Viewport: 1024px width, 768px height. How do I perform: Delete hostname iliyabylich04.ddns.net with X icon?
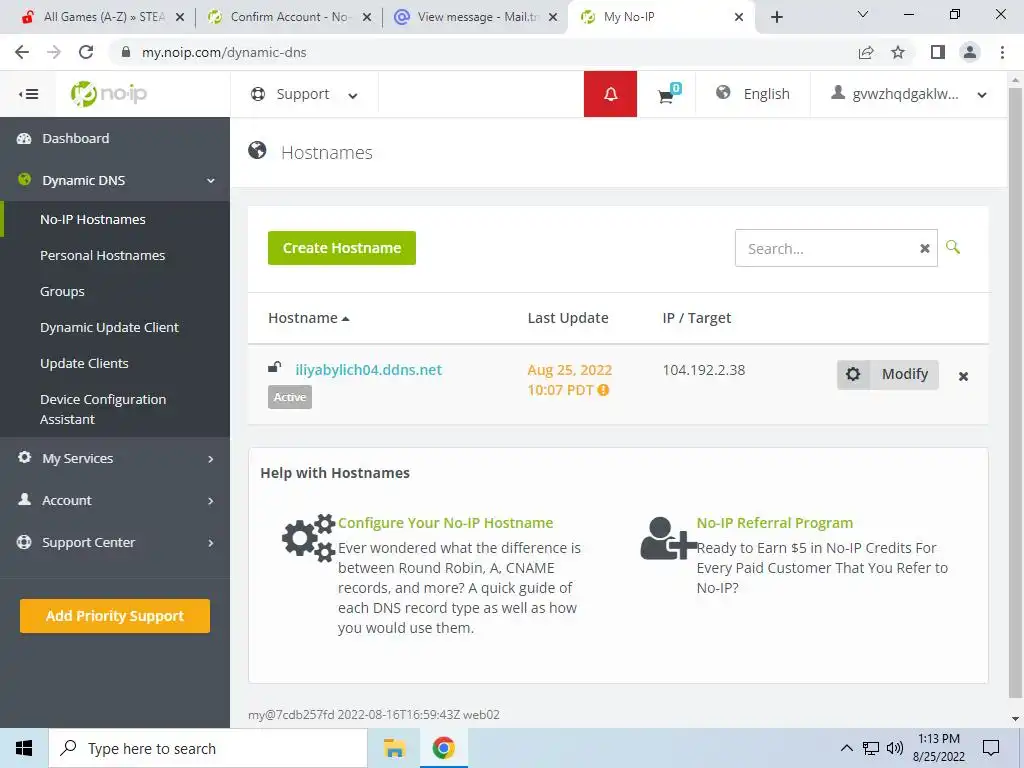tap(963, 376)
